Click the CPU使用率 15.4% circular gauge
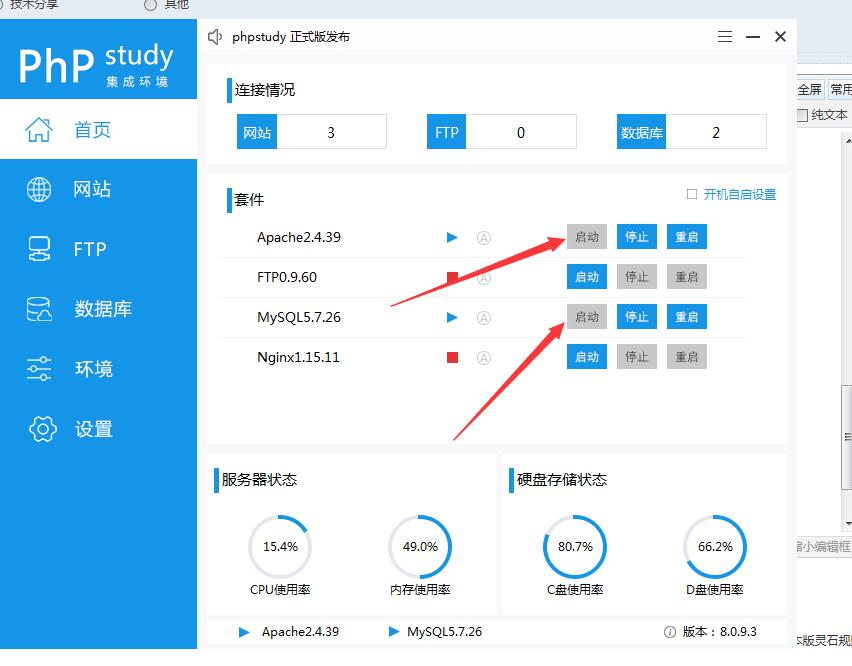Viewport: 852px width, 666px height. tap(280, 547)
